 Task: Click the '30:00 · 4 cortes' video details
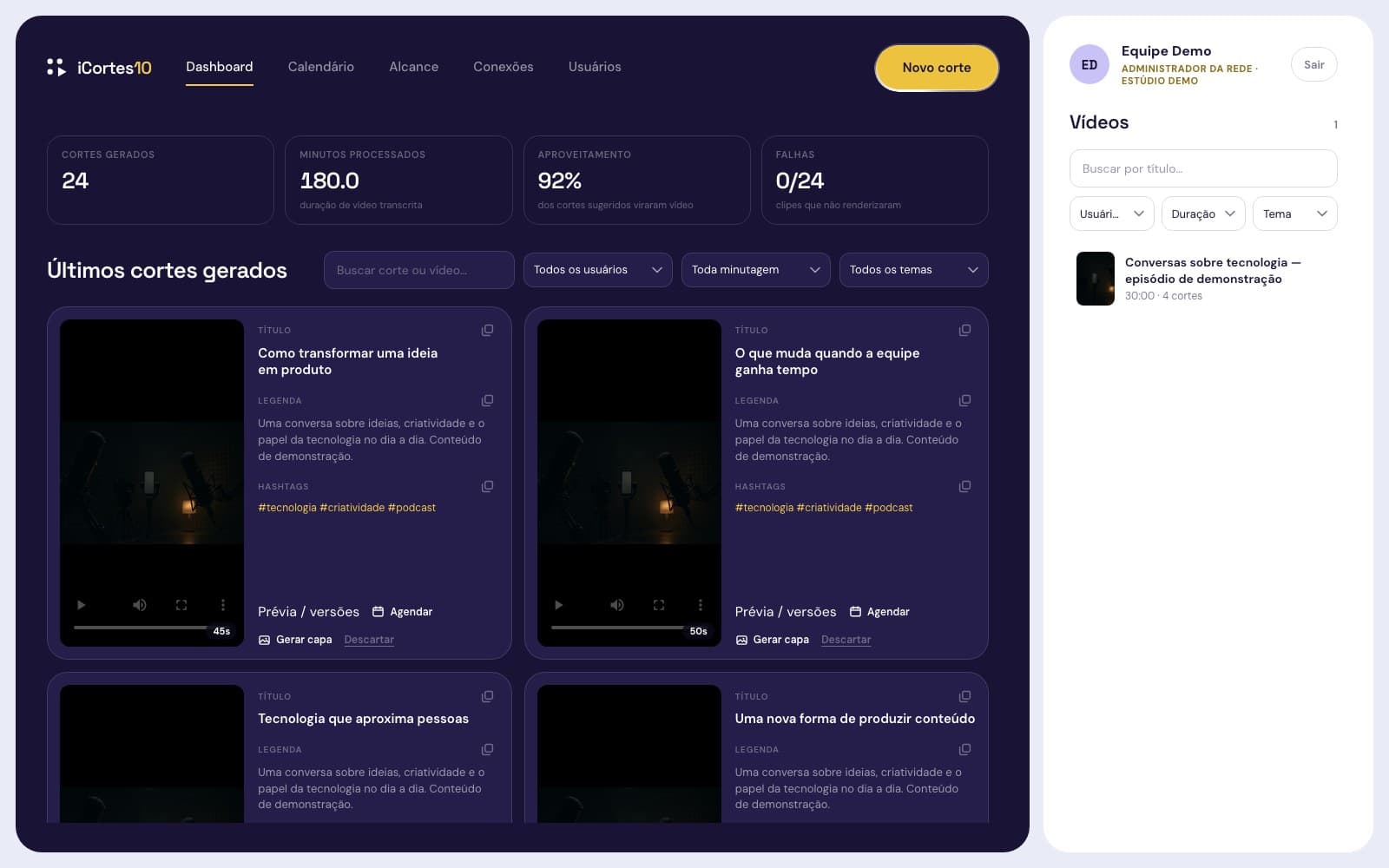click(x=1163, y=296)
